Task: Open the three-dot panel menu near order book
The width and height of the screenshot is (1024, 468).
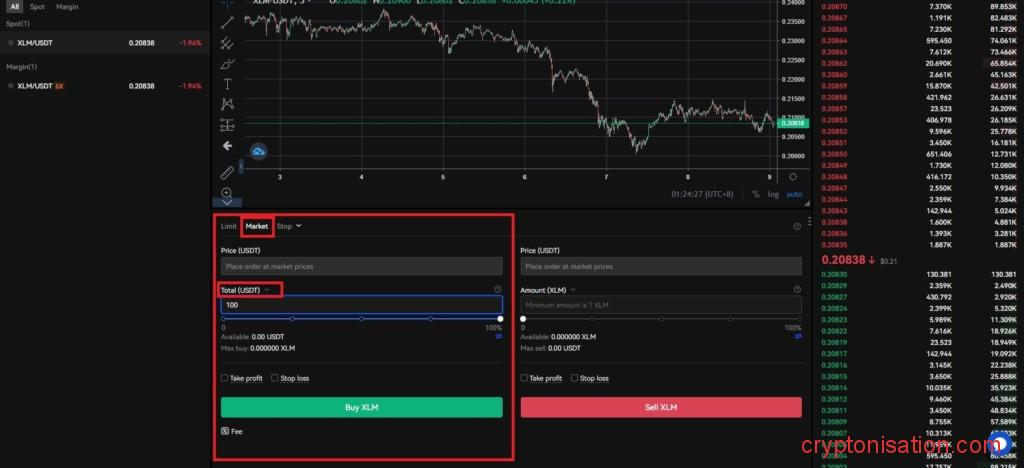Action: point(810,221)
